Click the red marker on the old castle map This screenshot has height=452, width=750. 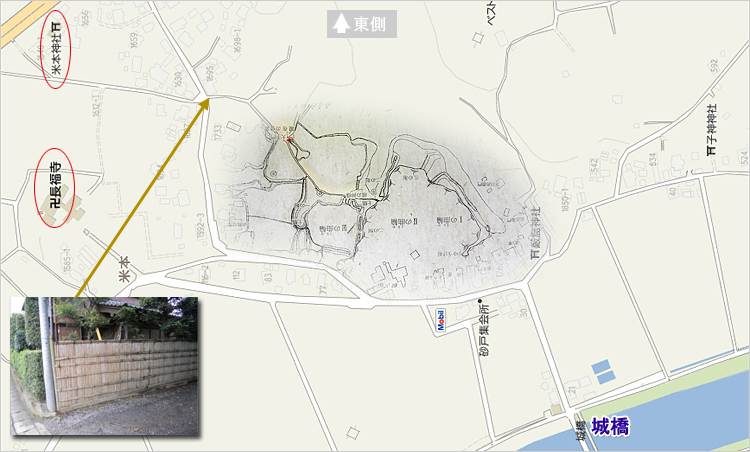tap(289, 141)
